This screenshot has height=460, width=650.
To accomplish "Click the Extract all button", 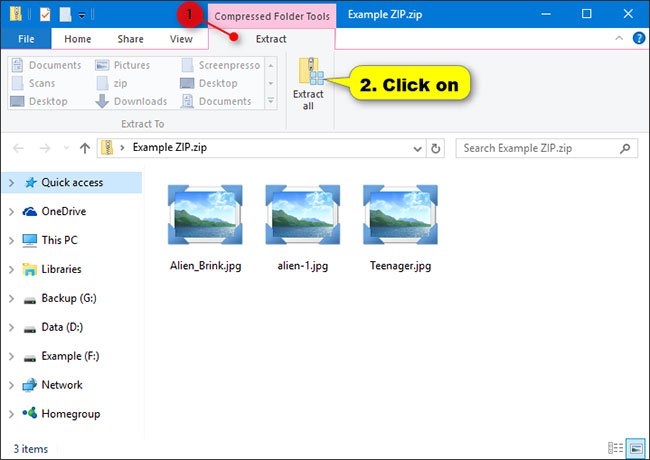I will coord(308,84).
